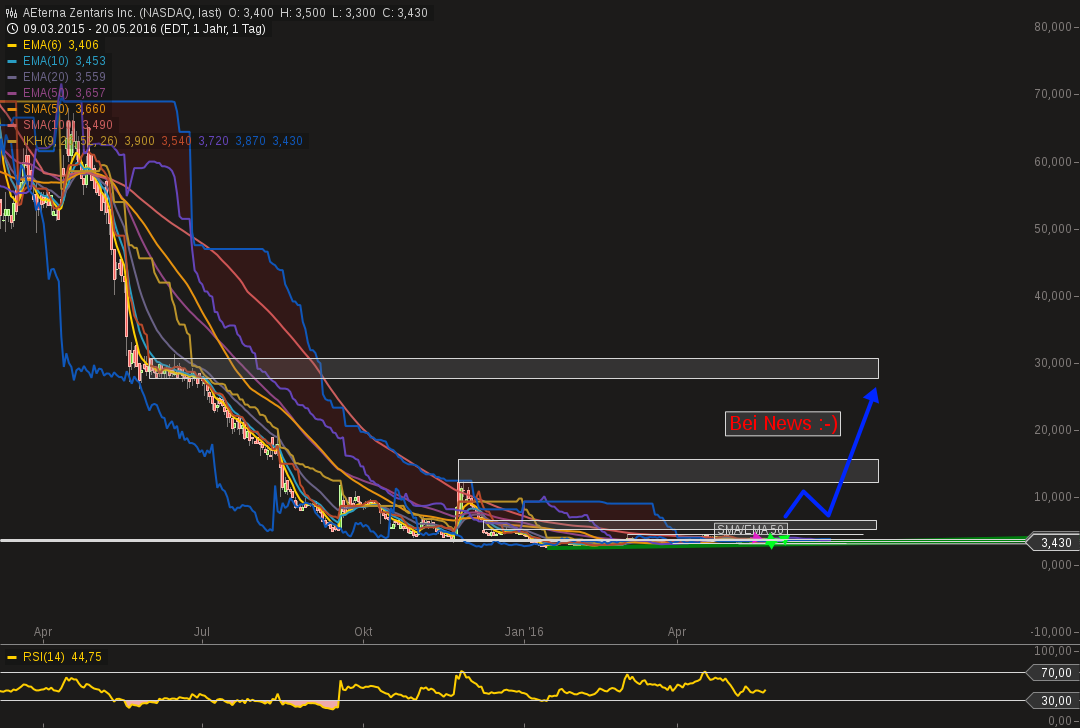The width and height of the screenshot is (1080, 728).
Task: Click the clock icon beside the date range
Action: (x=12, y=29)
